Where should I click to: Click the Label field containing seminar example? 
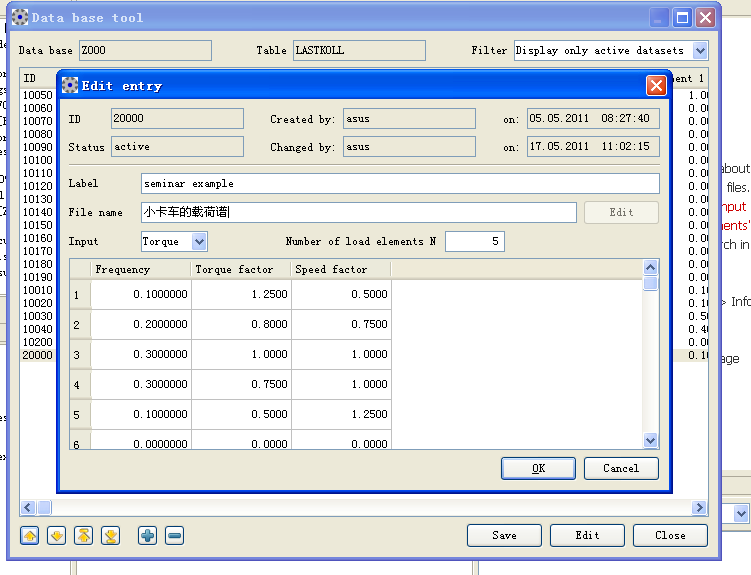coord(400,184)
